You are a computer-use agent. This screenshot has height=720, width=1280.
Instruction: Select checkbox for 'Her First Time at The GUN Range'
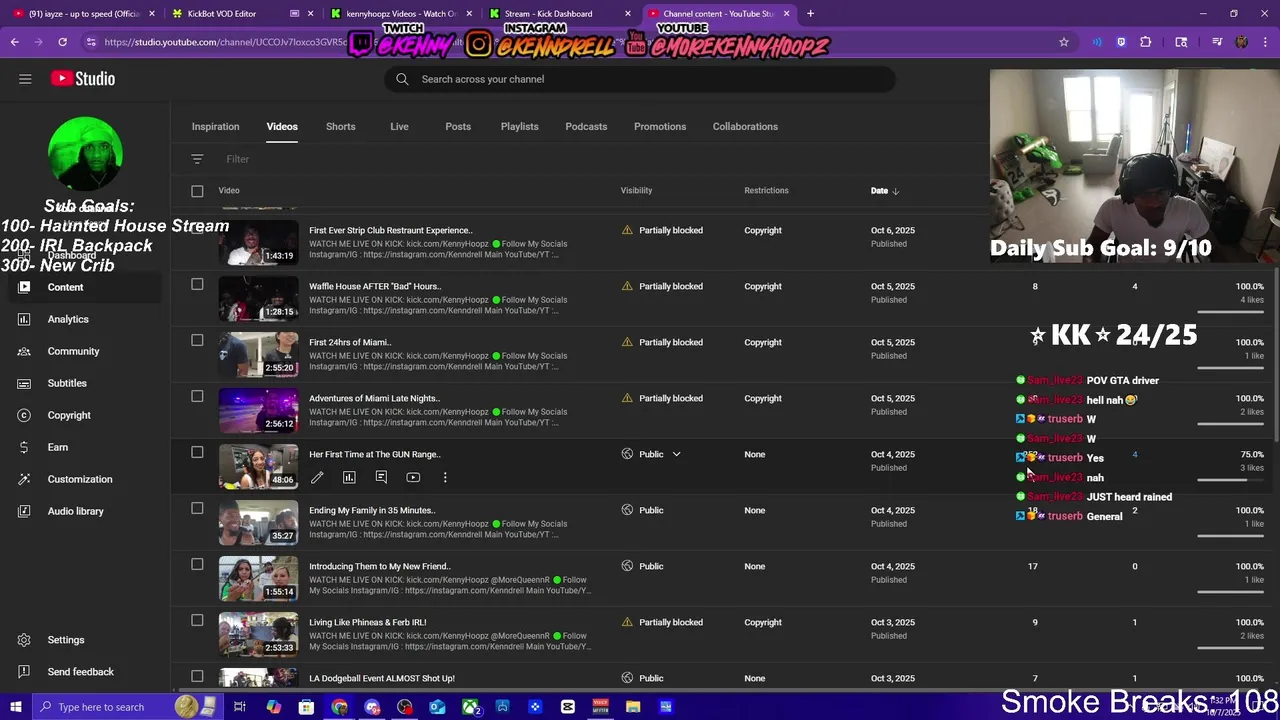pyautogui.click(x=197, y=453)
